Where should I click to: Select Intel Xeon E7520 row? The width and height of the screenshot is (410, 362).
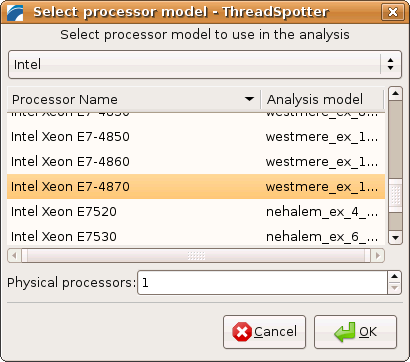[196, 212]
